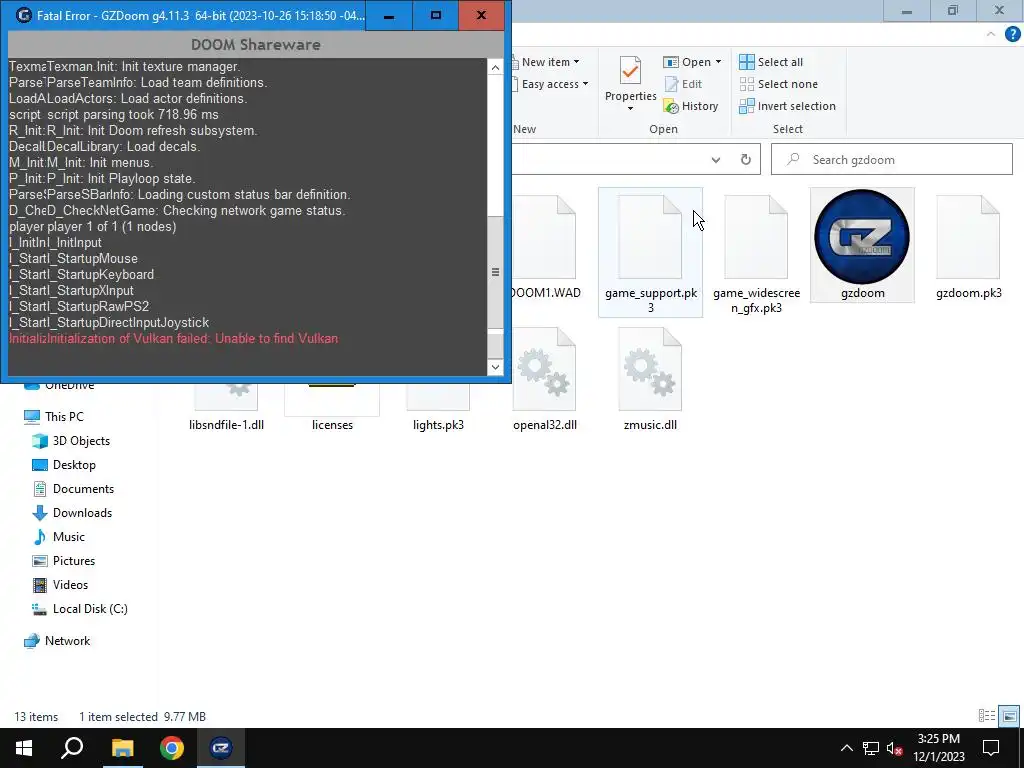The image size is (1024, 768).
Task: Select the zmusic.dll file
Action: [x=650, y=379]
